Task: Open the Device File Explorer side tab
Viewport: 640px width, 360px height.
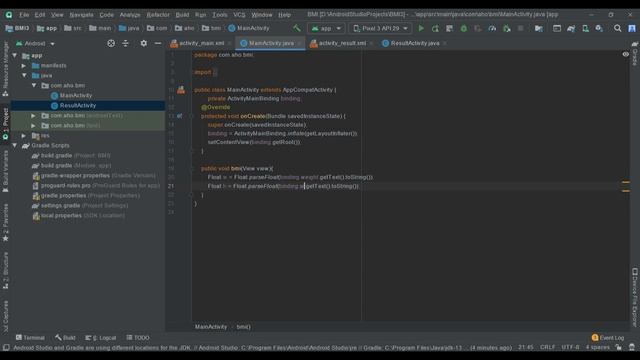Action: [635, 297]
